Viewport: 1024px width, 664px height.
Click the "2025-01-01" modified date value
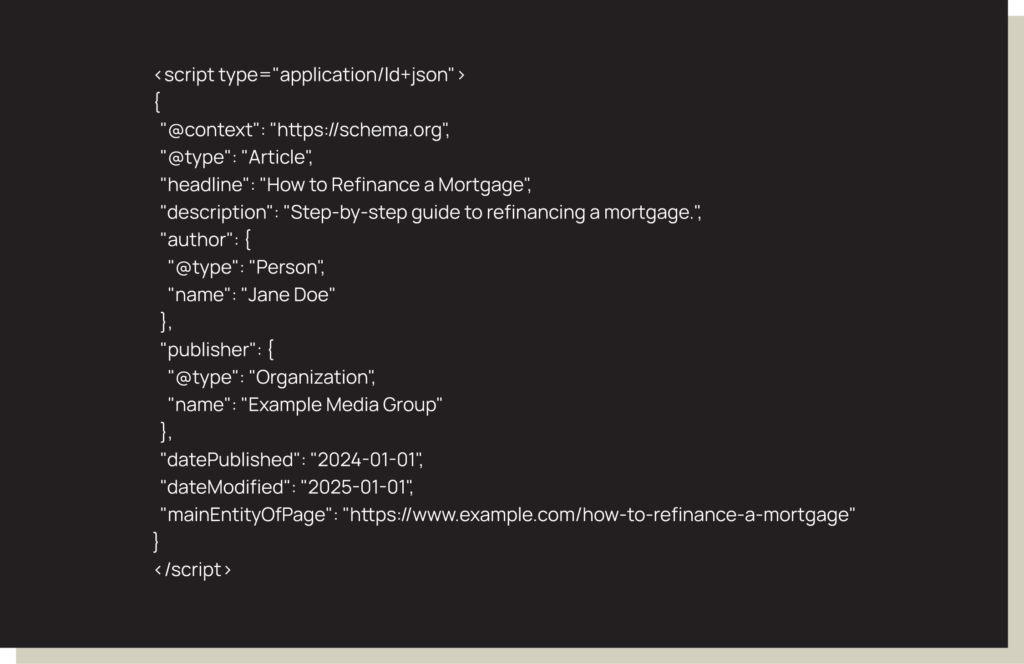tap(356, 487)
